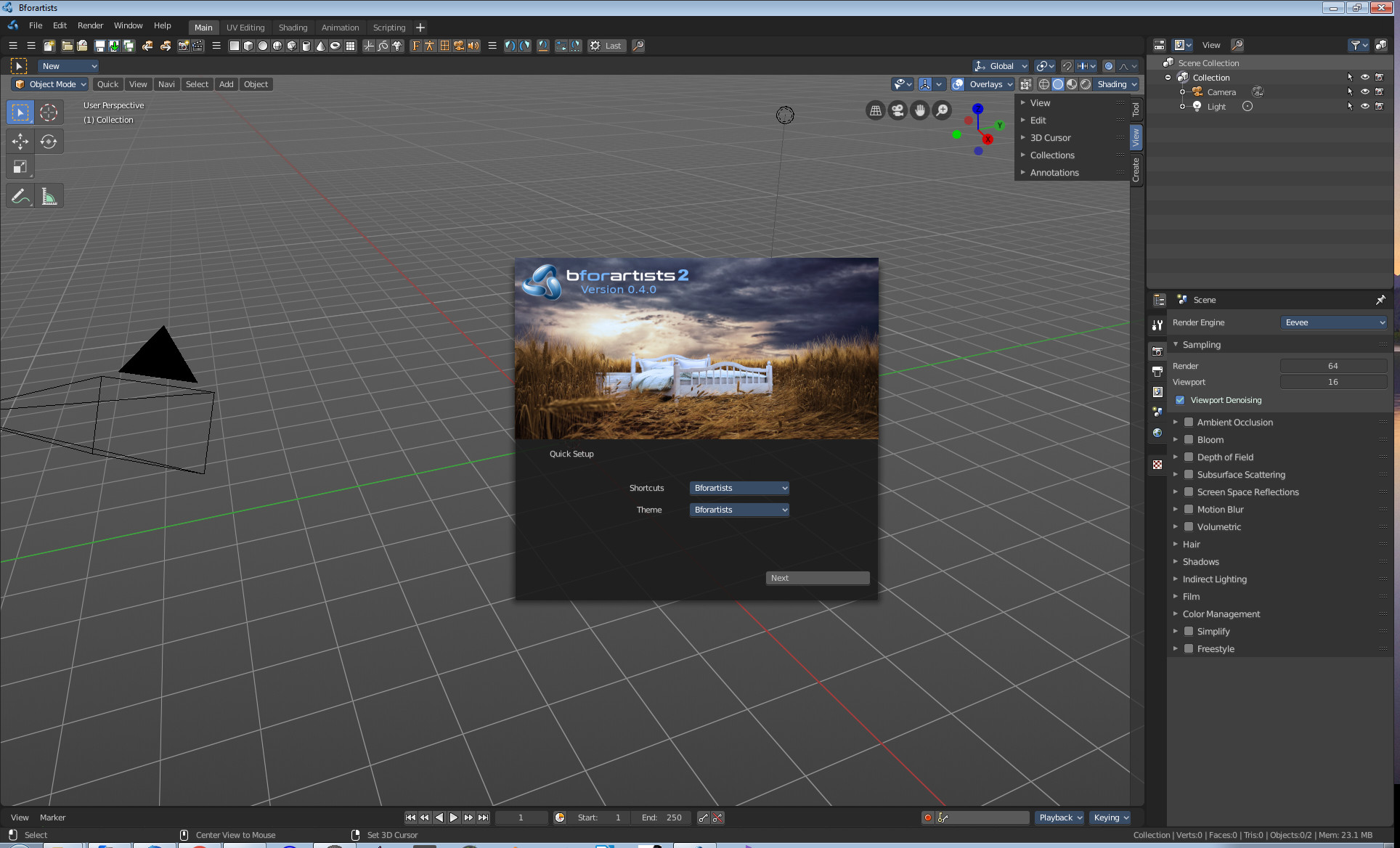Image resolution: width=1400 pixels, height=848 pixels.
Task: Add a cone primitive from toolbar
Action: coord(321,46)
